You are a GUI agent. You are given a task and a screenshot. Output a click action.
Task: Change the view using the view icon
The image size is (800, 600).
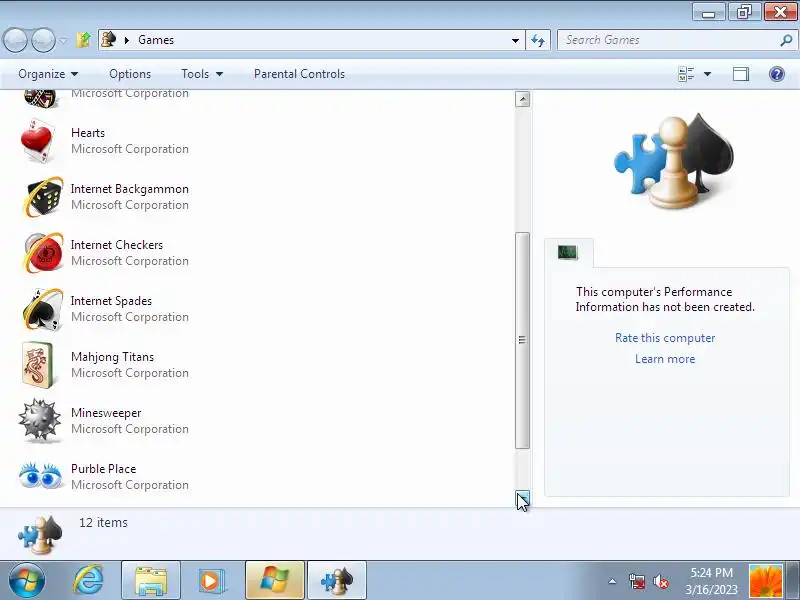tap(686, 74)
